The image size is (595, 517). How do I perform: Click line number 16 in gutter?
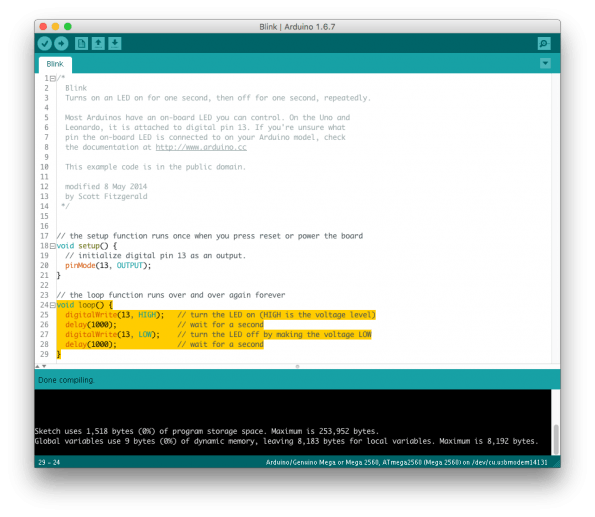pyautogui.click(x=44, y=226)
